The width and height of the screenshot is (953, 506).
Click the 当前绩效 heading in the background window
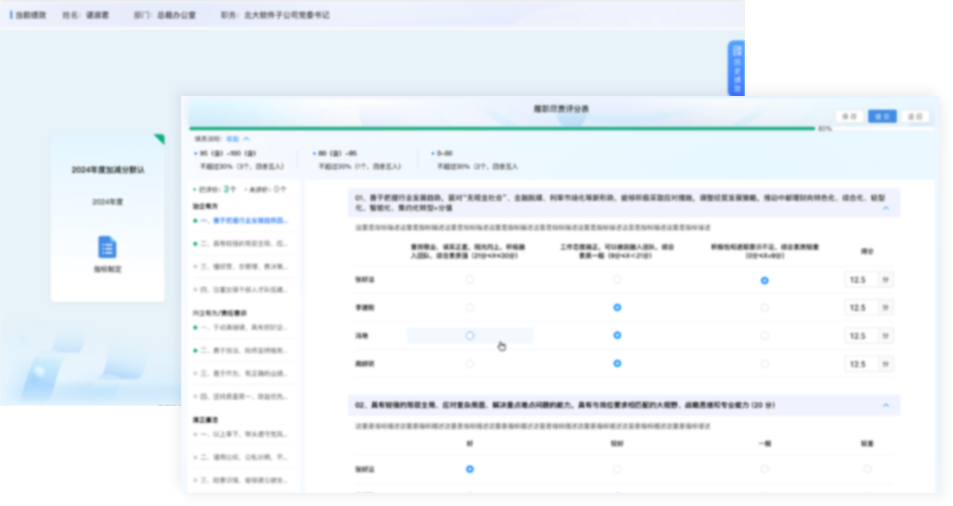click(x=30, y=15)
